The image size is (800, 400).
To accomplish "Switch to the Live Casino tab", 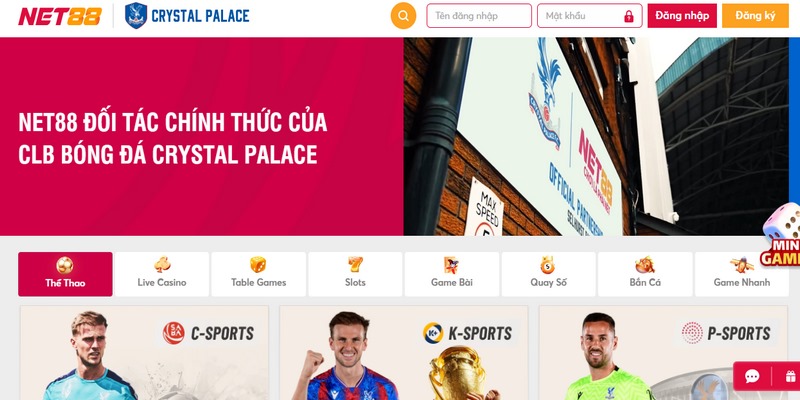I will click(162, 274).
